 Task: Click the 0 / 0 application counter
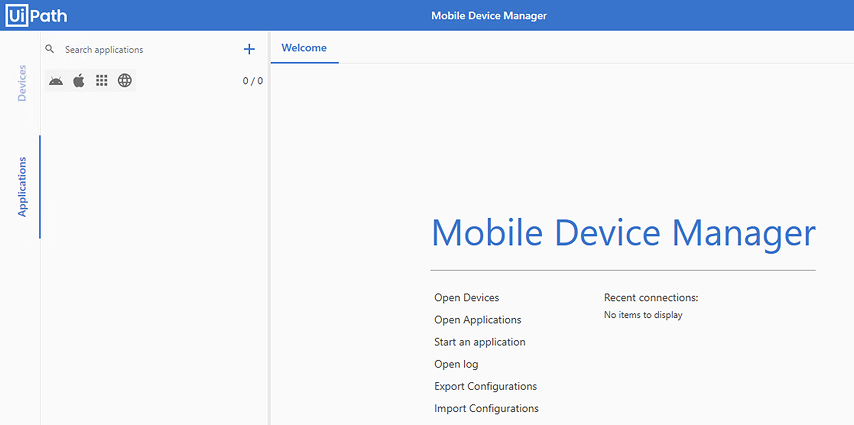coord(253,81)
